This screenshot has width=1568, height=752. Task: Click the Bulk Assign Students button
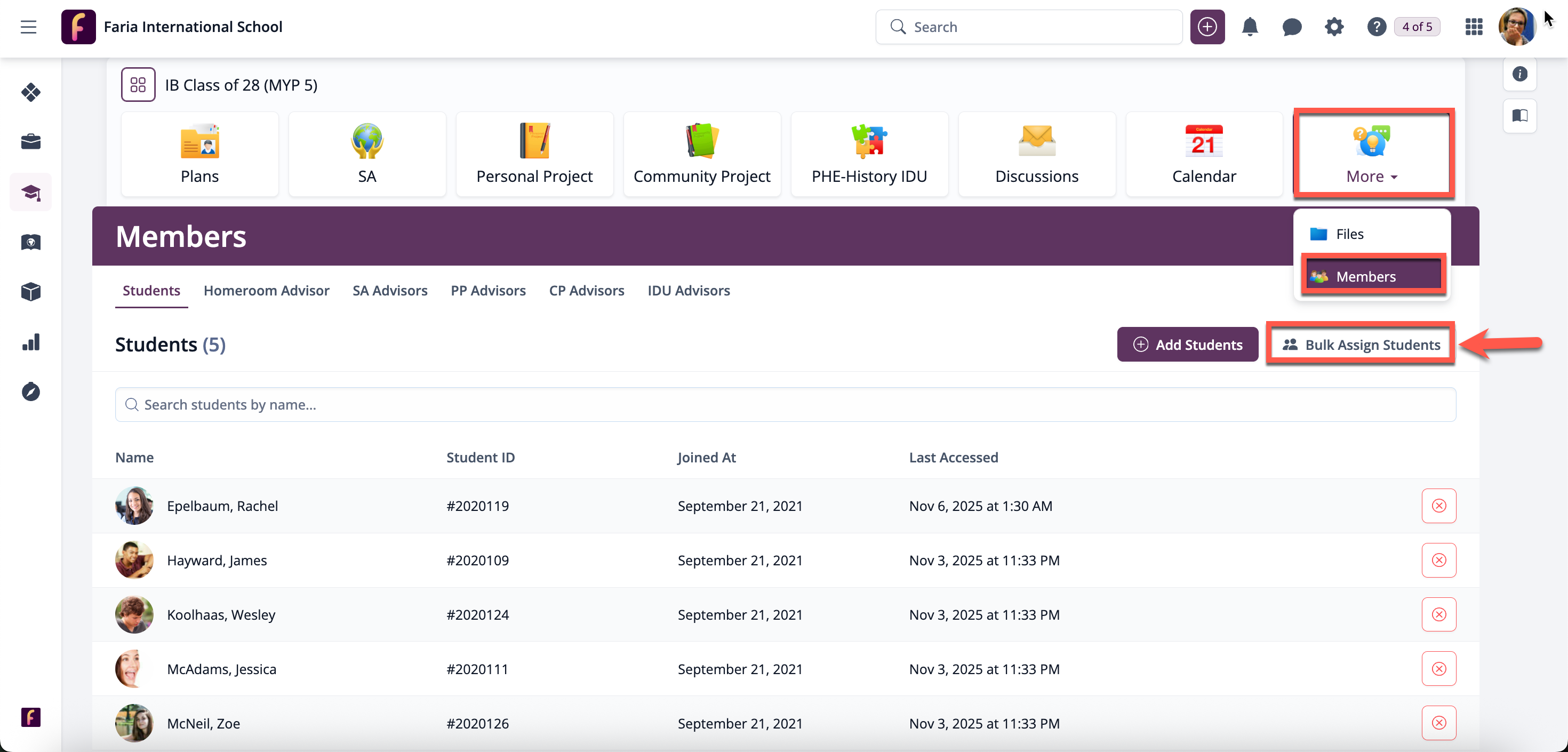point(1361,345)
